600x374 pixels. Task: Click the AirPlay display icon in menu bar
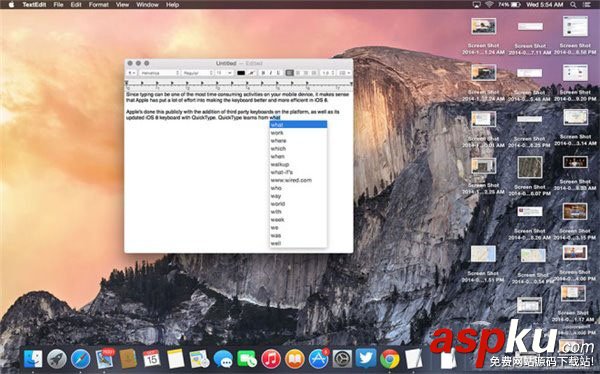pyautogui.click(x=476, y=5)
